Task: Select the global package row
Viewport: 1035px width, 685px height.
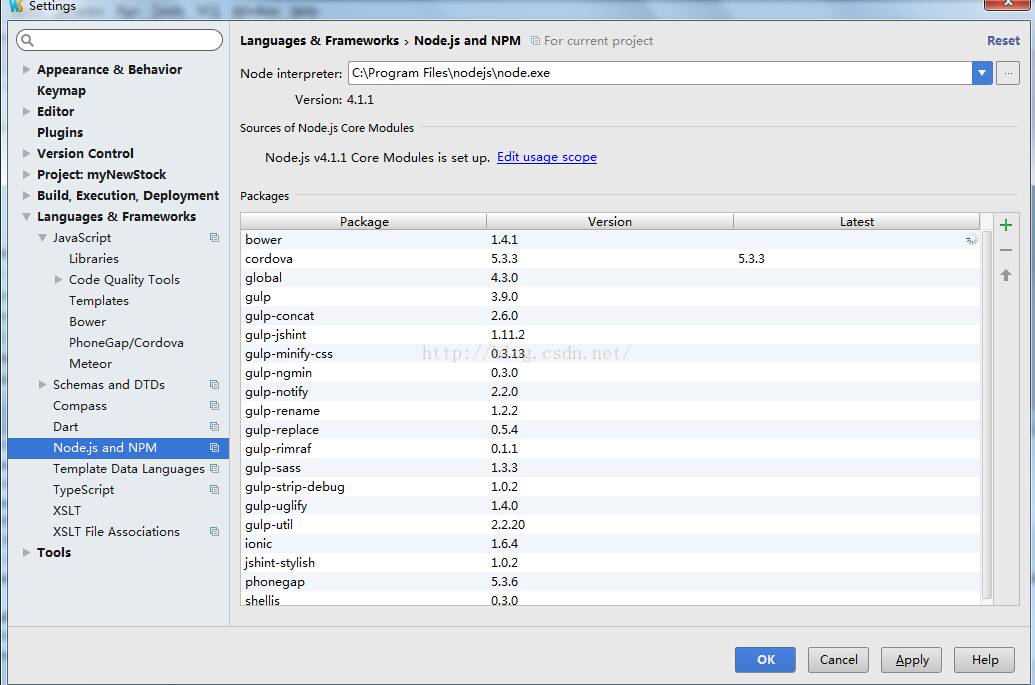Action: point(611,278)
